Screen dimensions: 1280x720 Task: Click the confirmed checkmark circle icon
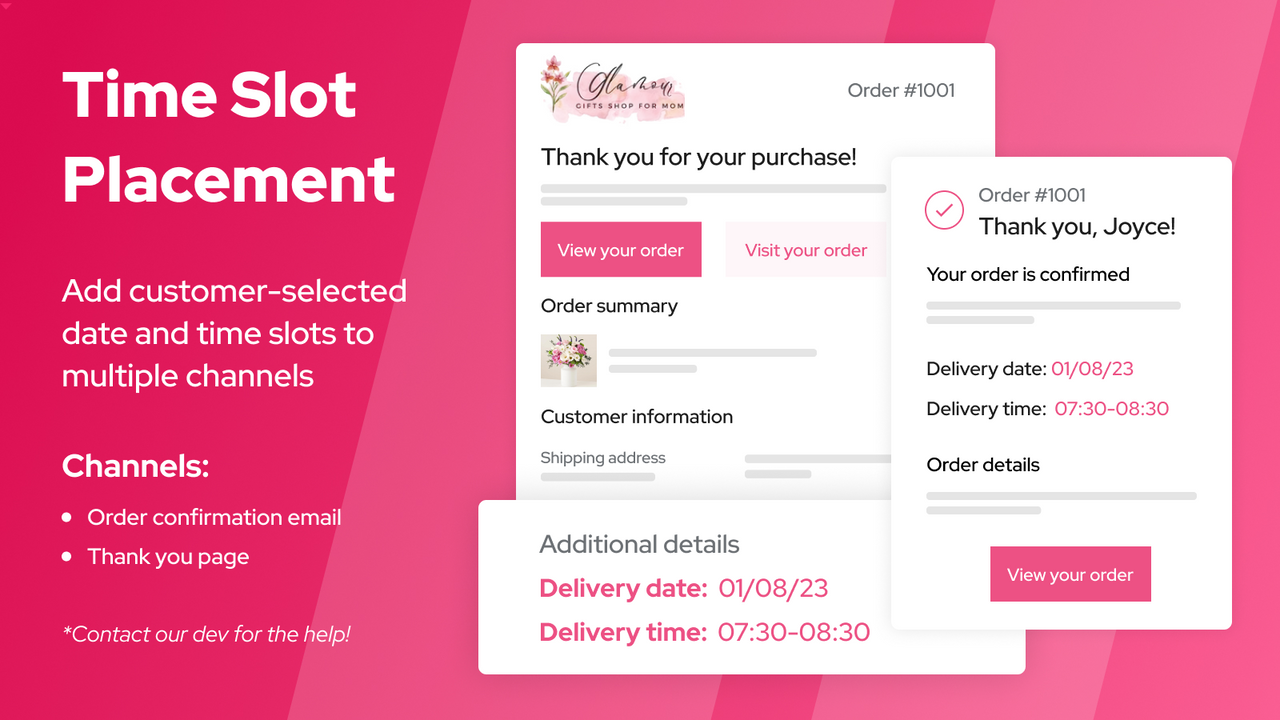pyautogui.click(x=944, y=211)
